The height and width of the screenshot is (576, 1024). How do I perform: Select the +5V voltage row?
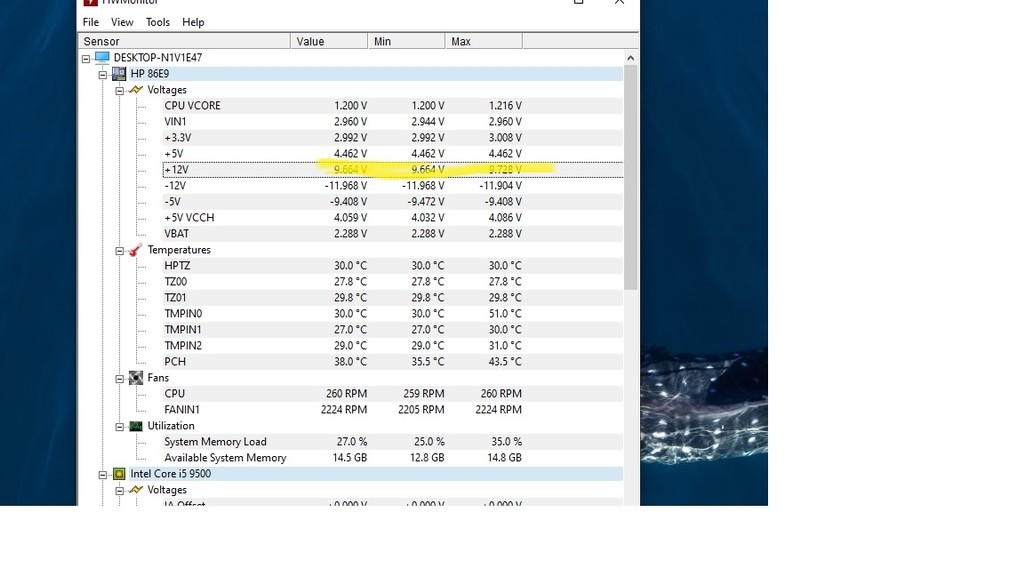click(x=392, y=153)
